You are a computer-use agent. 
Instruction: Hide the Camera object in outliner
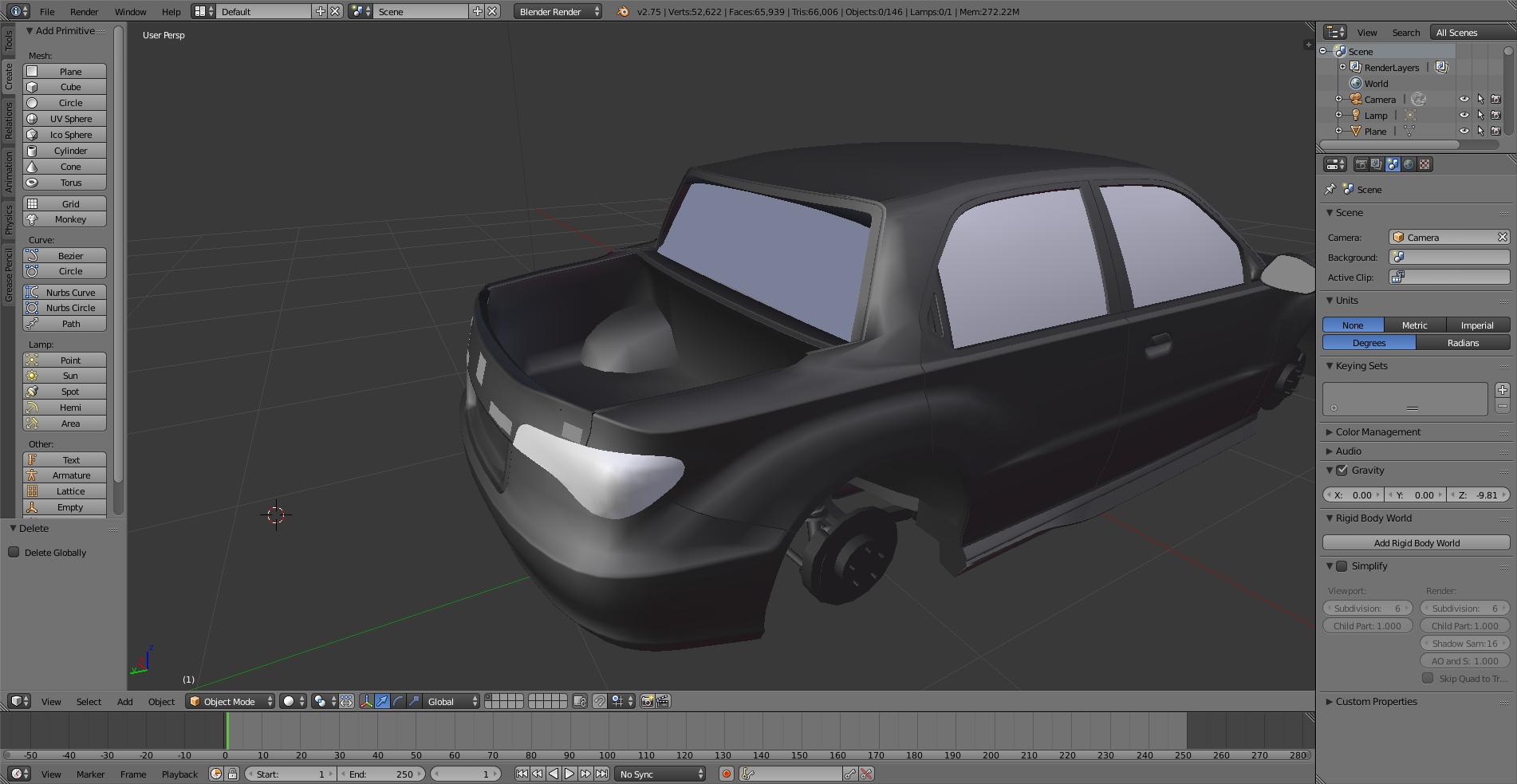pos(1464,100)
